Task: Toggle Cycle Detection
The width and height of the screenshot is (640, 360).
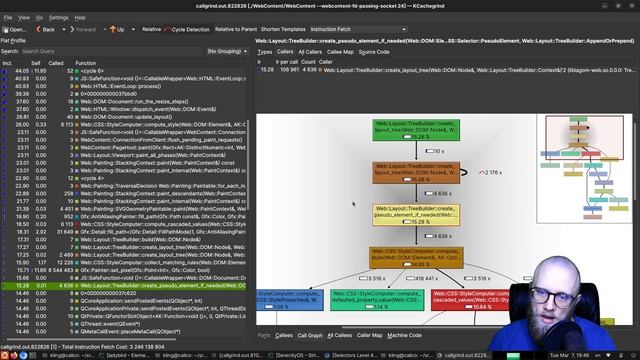Action: 187,29
